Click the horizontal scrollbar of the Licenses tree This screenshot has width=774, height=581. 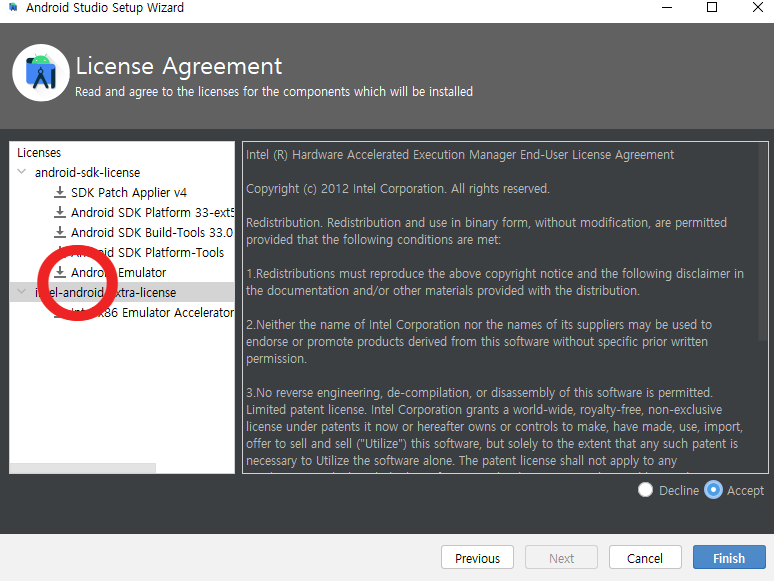click(x=82, y=467)
